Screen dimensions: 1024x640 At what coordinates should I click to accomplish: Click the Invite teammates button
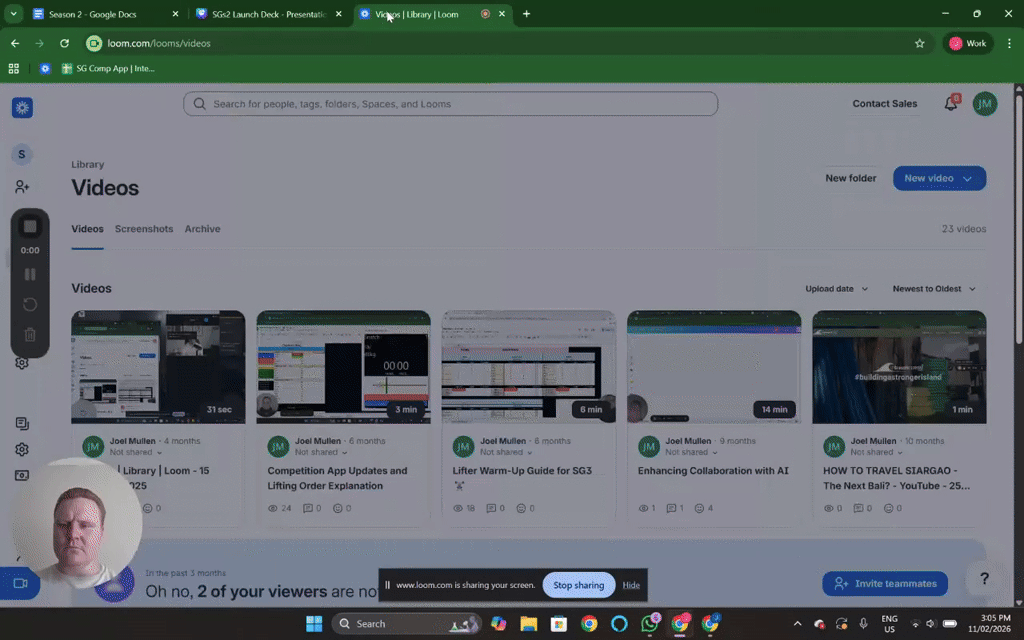pyautogui.click(x=885, y=583)
